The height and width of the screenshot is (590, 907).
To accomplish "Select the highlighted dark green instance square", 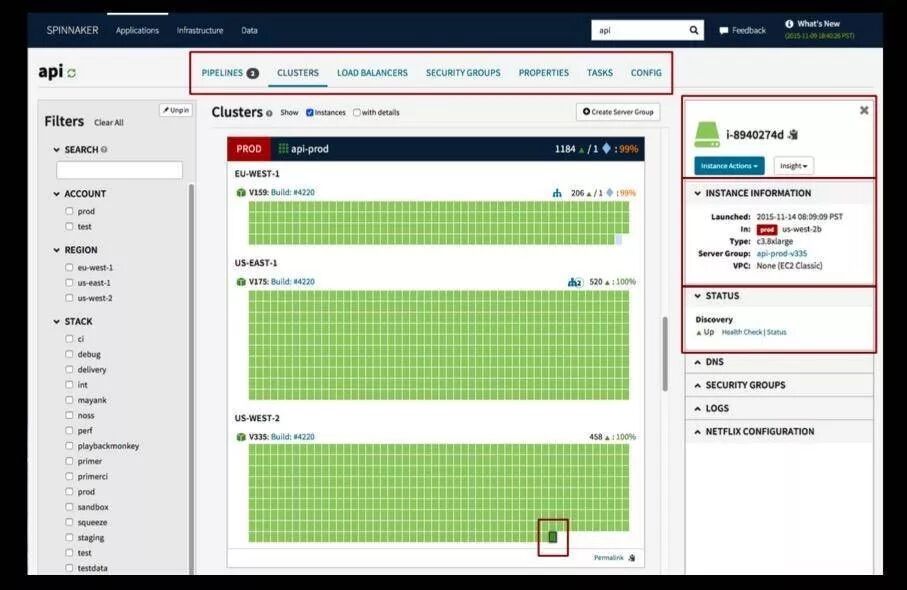I will tap(552, 537).
